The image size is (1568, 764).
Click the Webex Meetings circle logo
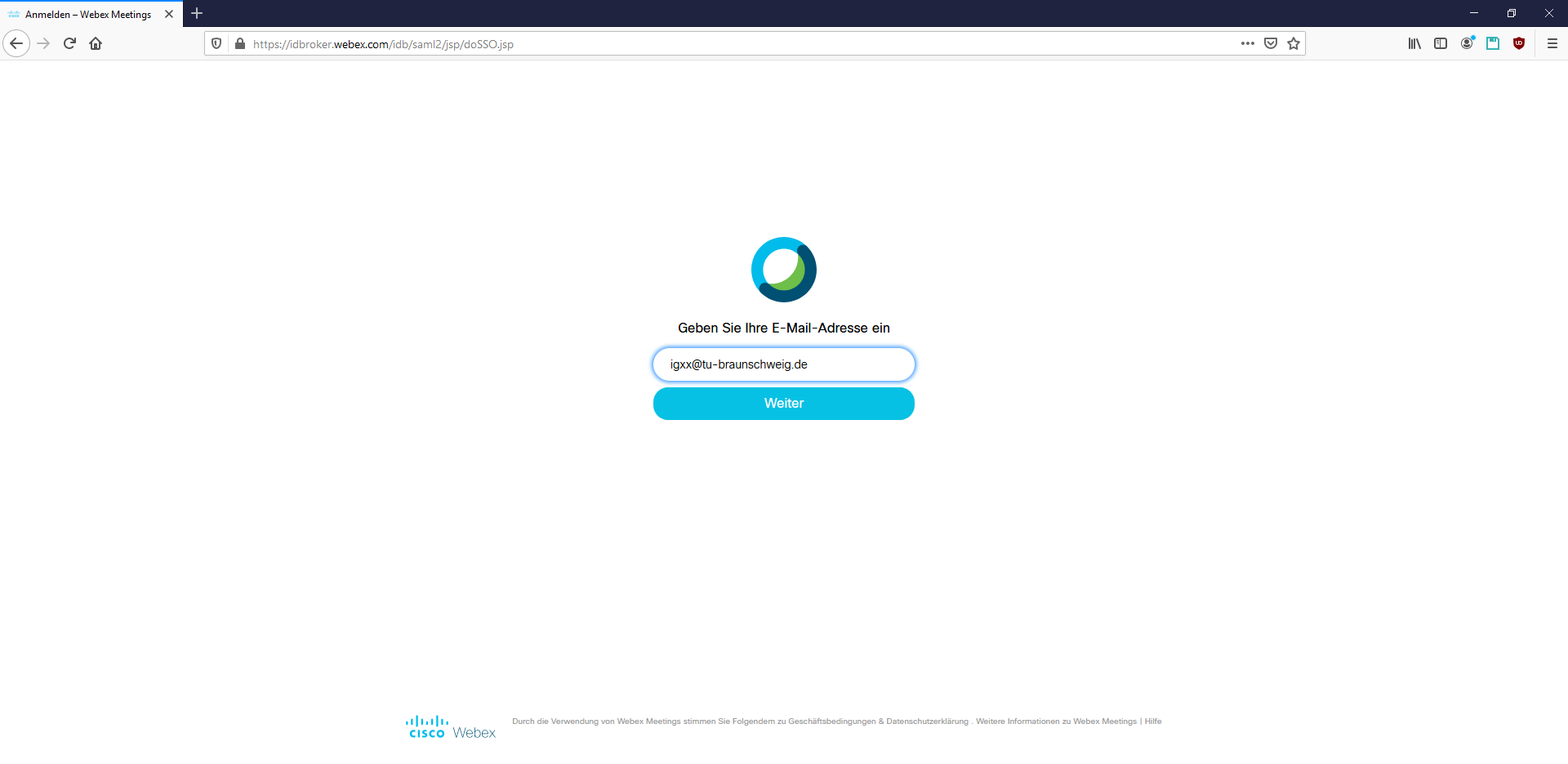(x=784, y=270)
